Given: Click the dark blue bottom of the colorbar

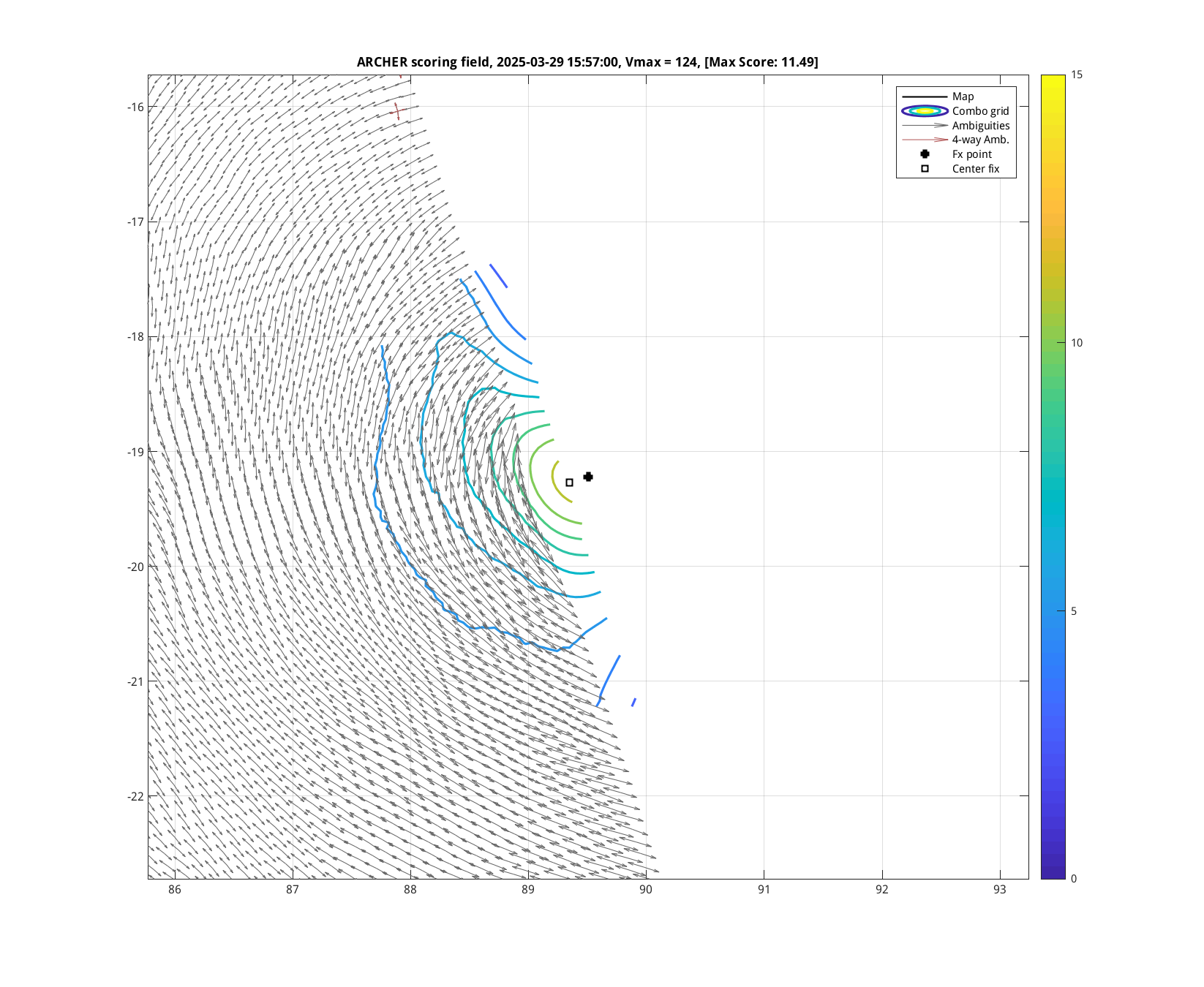Looking at the screenshot, I should (x=1053, y=874).
